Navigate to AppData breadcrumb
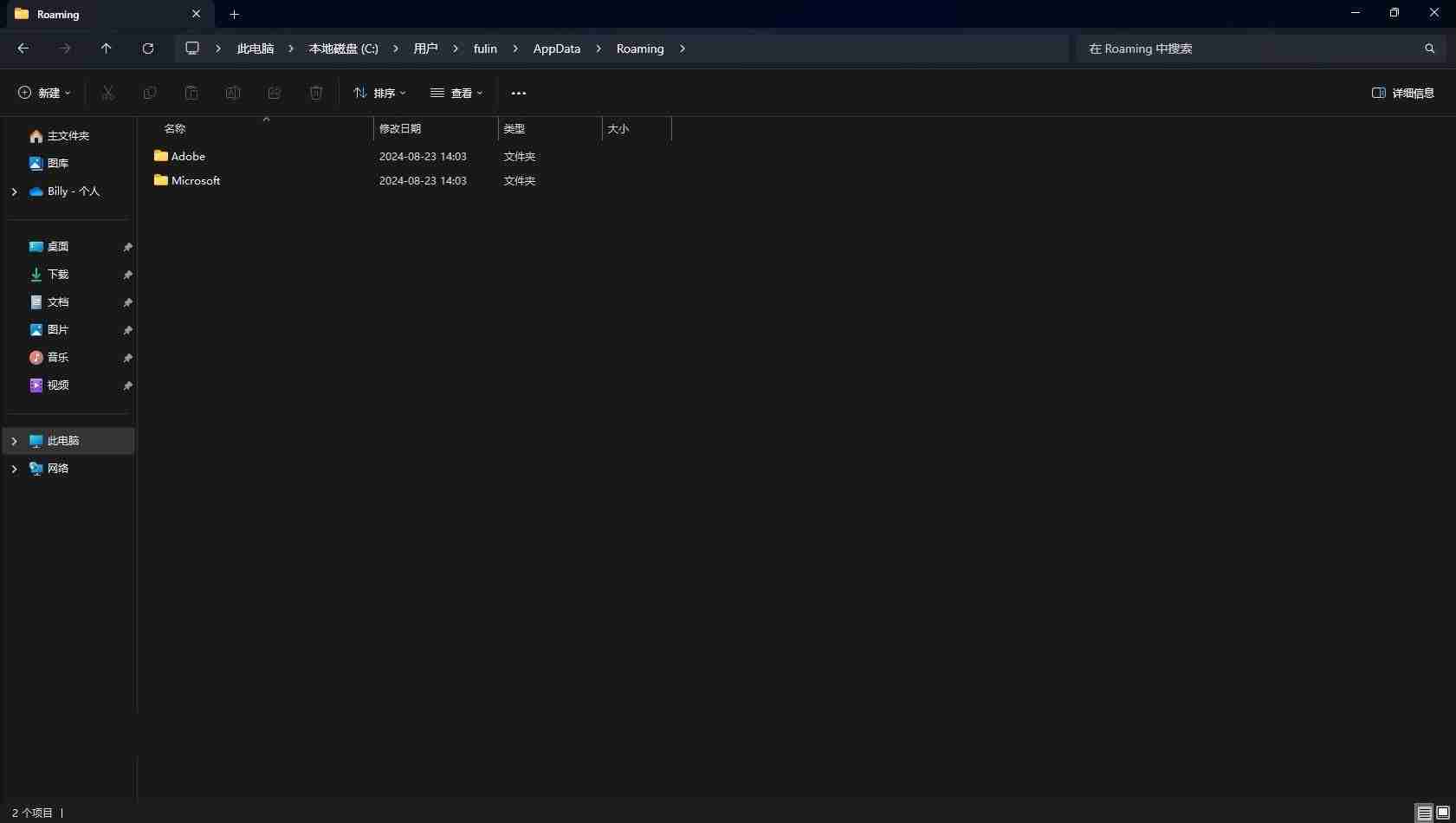1456x823 pixels. [x=557, y=49]
